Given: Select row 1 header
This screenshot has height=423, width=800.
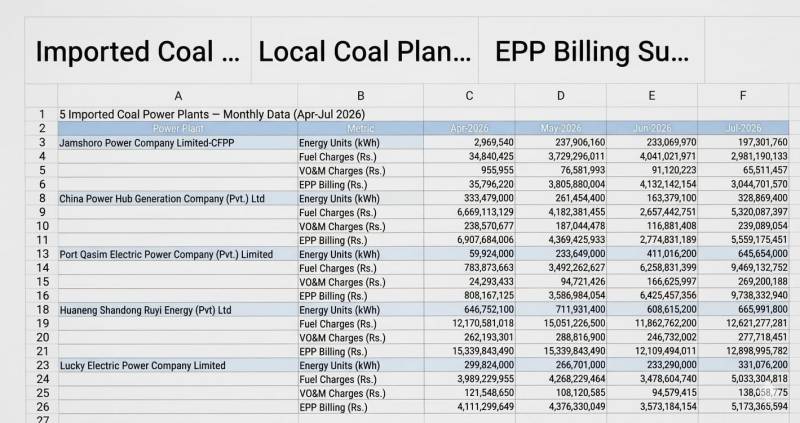Looking at the screenshot, I should point(42,114).
